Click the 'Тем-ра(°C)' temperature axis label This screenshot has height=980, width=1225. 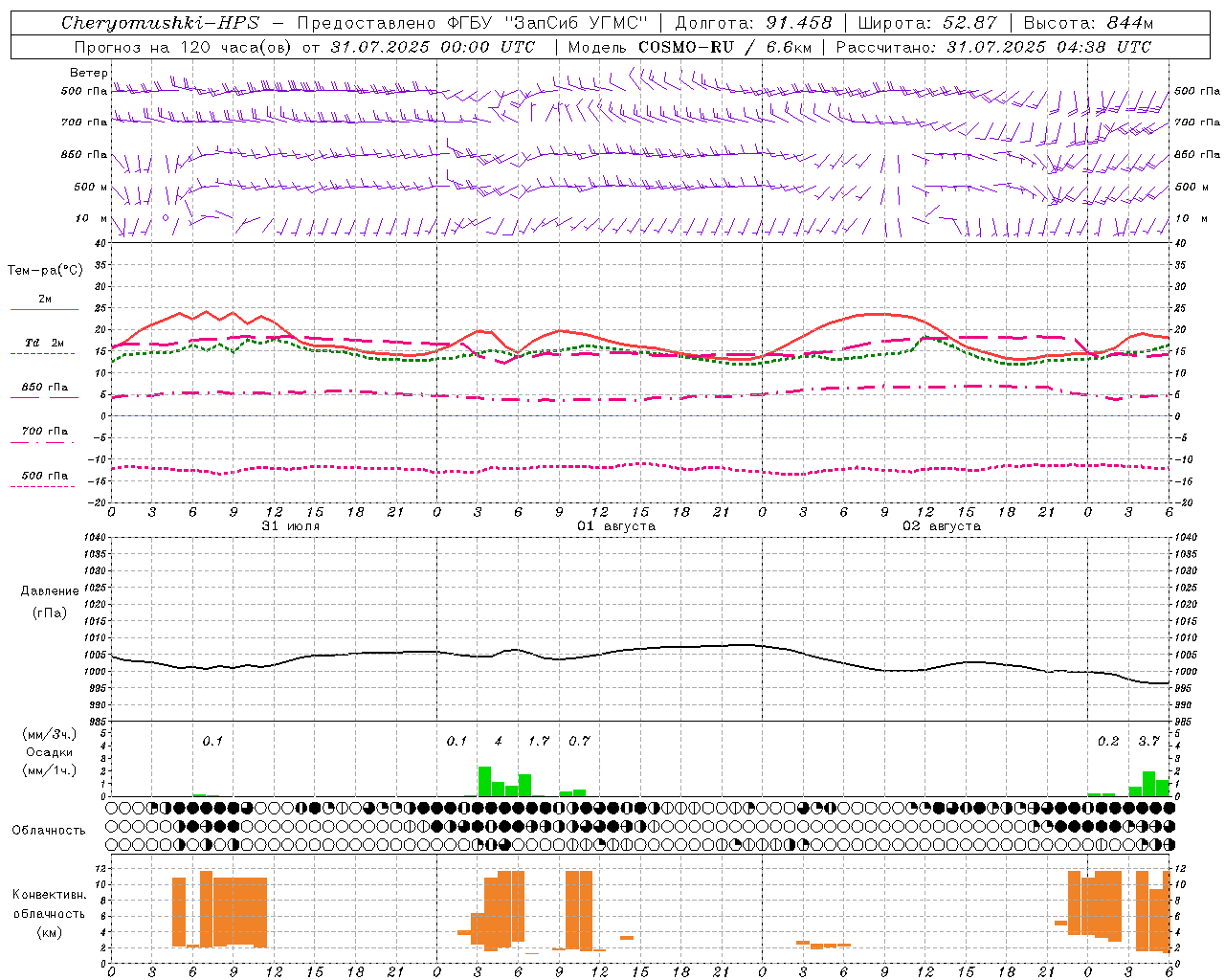[45, 270]
